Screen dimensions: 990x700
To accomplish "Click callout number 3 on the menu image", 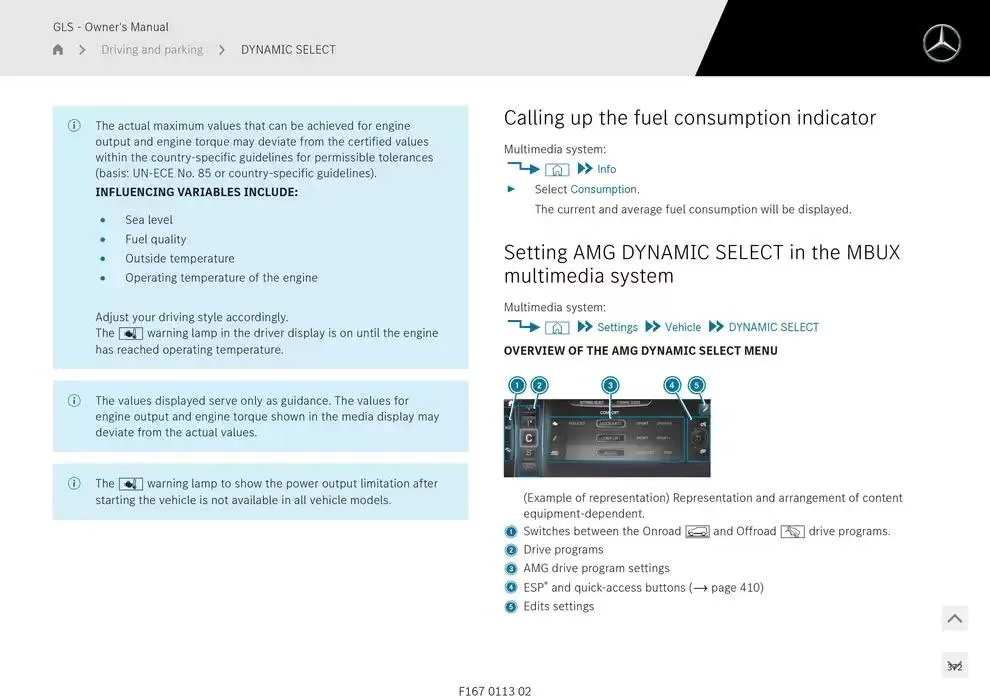I will coord(610,385).
